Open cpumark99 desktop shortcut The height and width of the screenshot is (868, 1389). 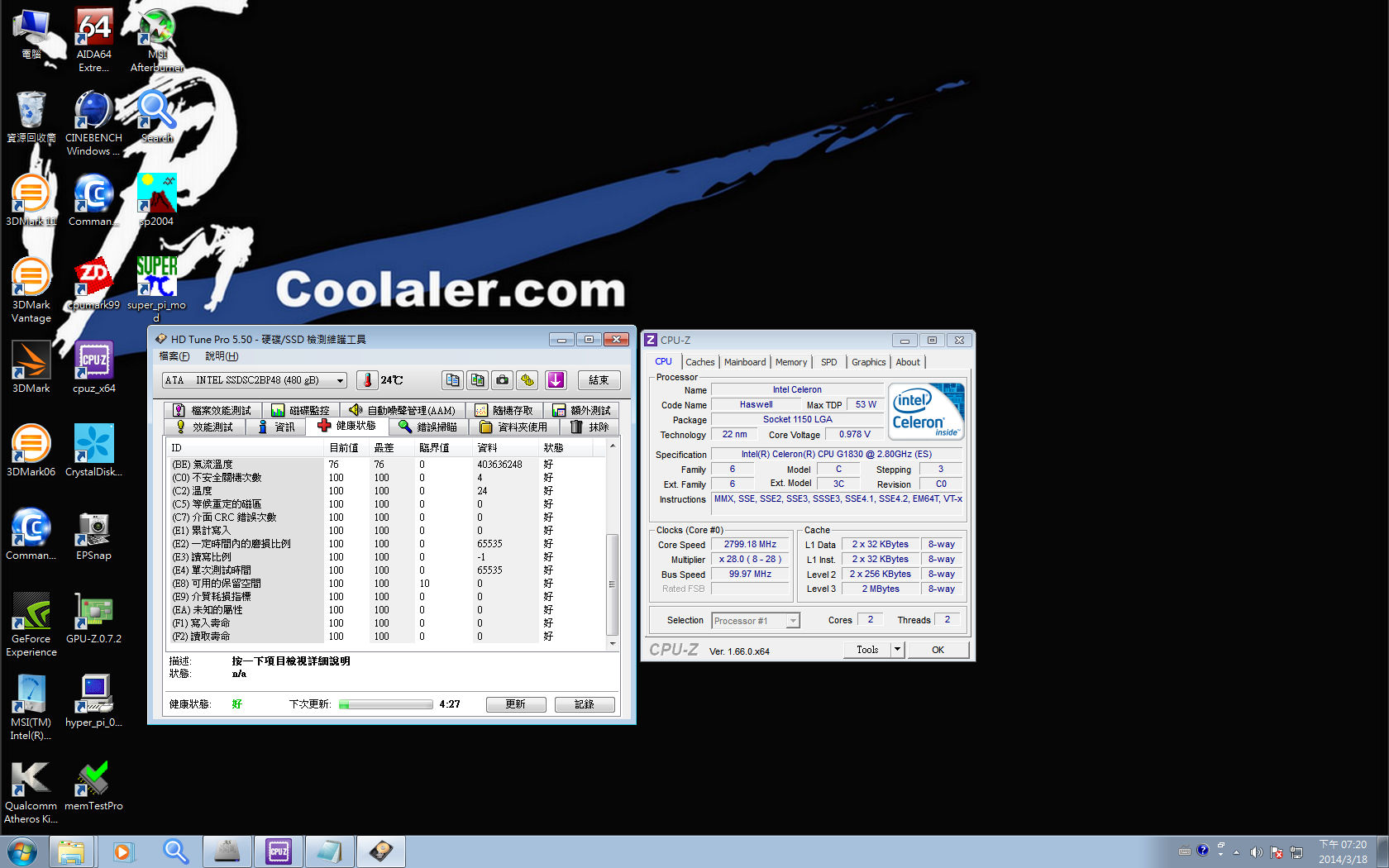(x=93, y=284)
